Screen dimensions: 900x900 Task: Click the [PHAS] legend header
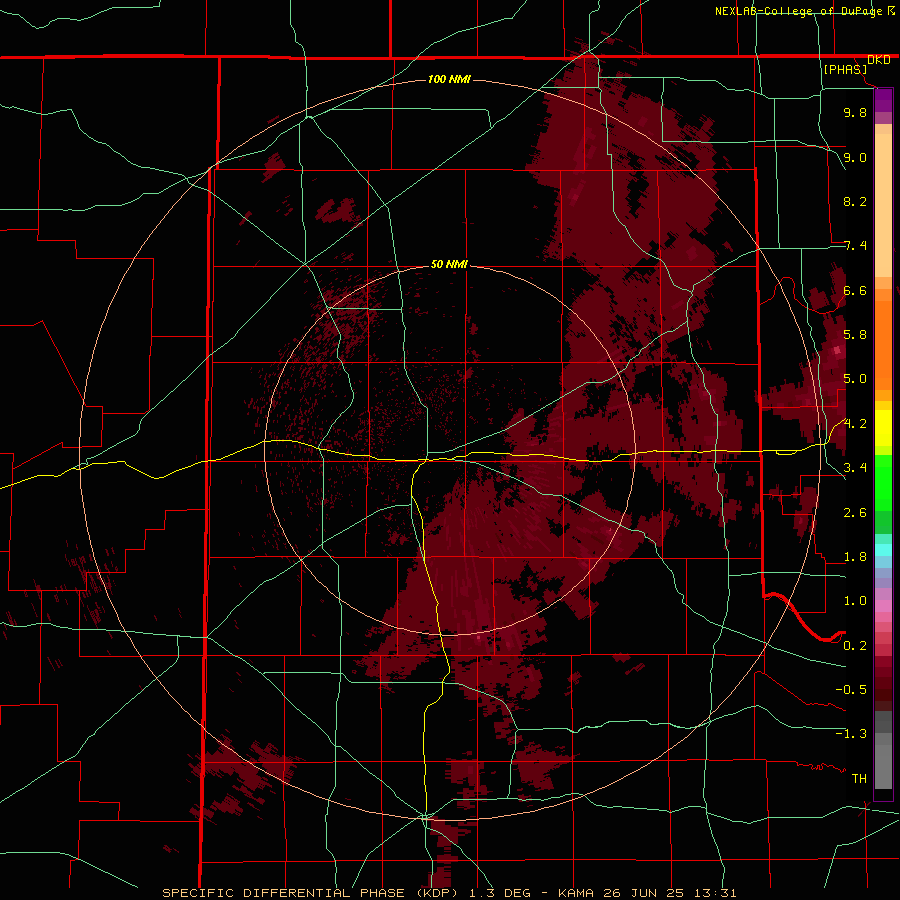click(x=845, y=69)
